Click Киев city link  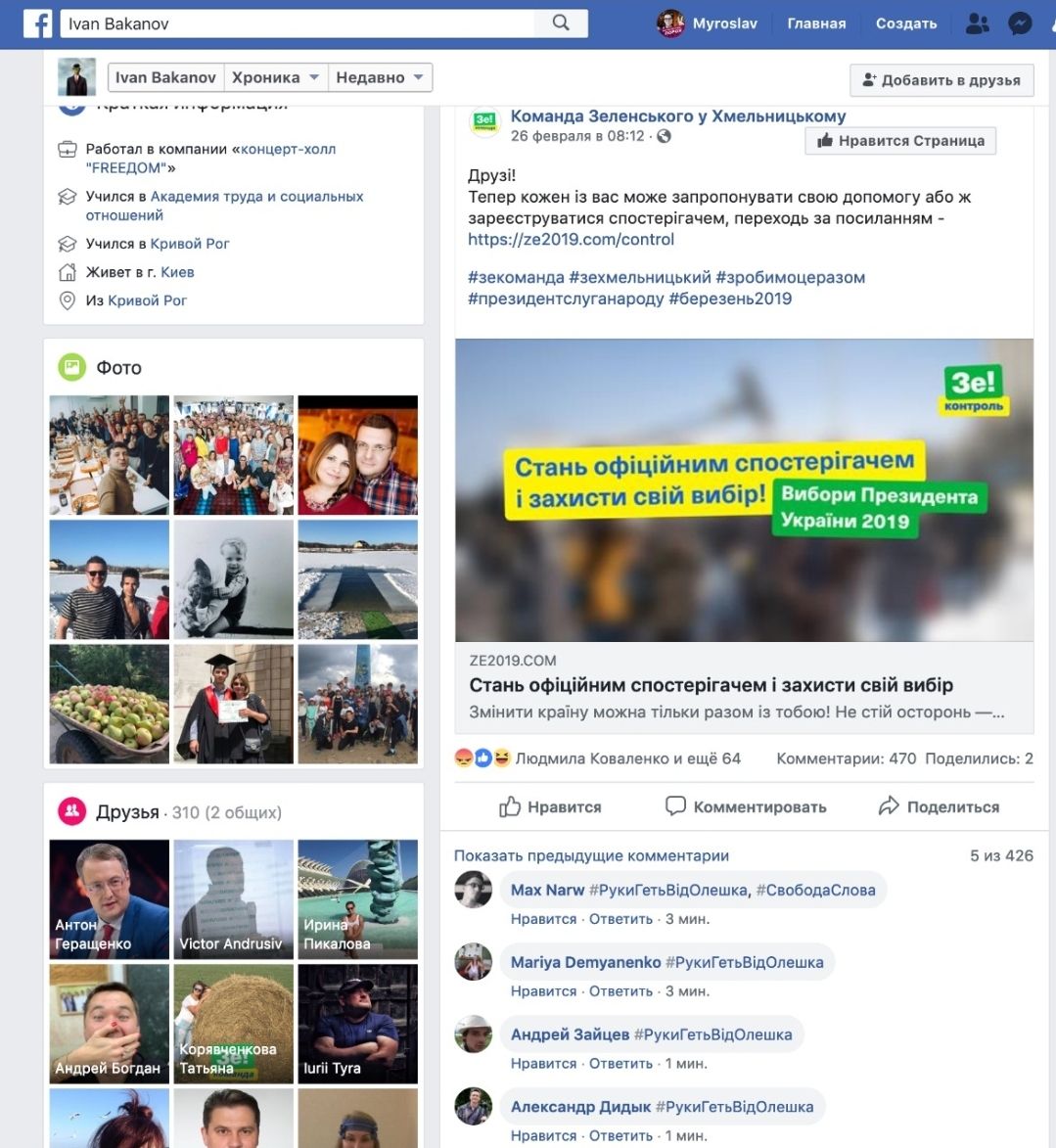coord(177,272)
